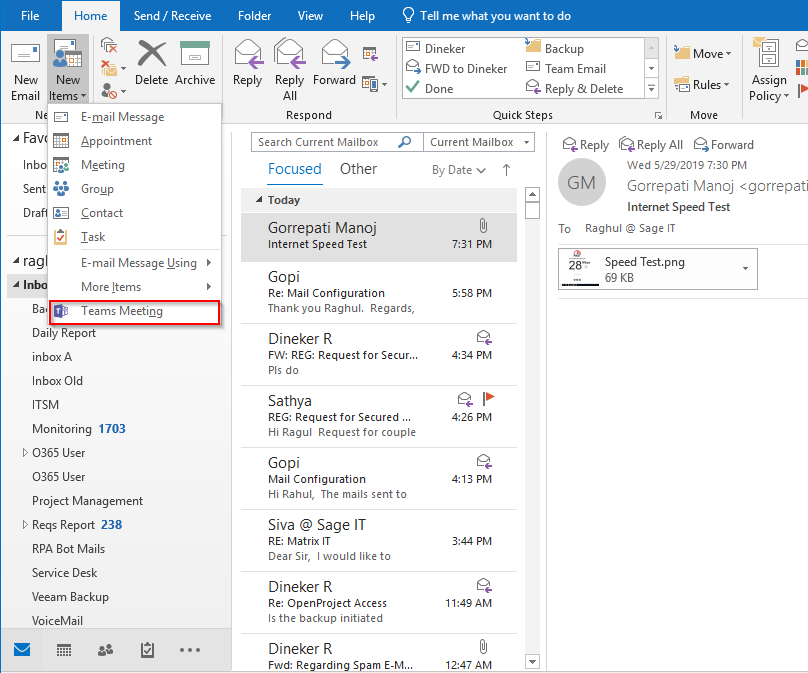This screenshot has width=808, height=673.
Task: Reverse sort order with the arrow
Action: [x=506, y=170]
